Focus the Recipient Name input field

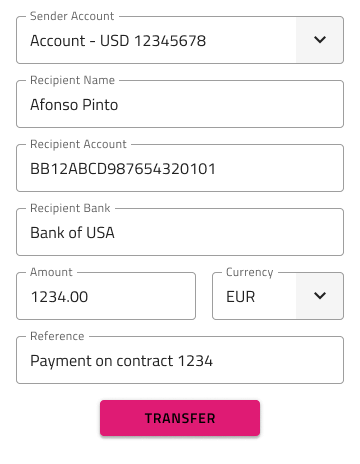(x=180, y=104)
